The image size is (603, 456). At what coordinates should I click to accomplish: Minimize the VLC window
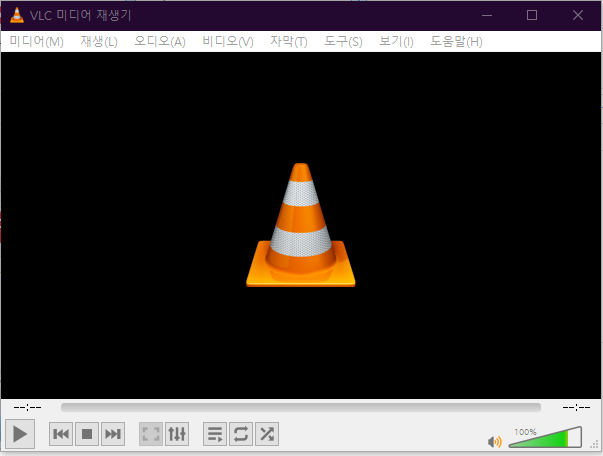coord(487,15)
